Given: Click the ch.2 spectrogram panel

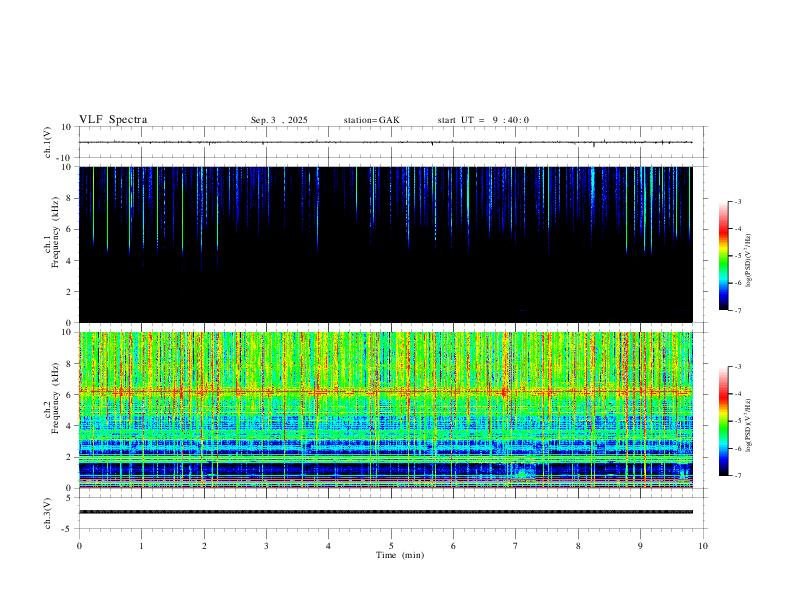Looking at the screenshot, I should click(386, 410).
